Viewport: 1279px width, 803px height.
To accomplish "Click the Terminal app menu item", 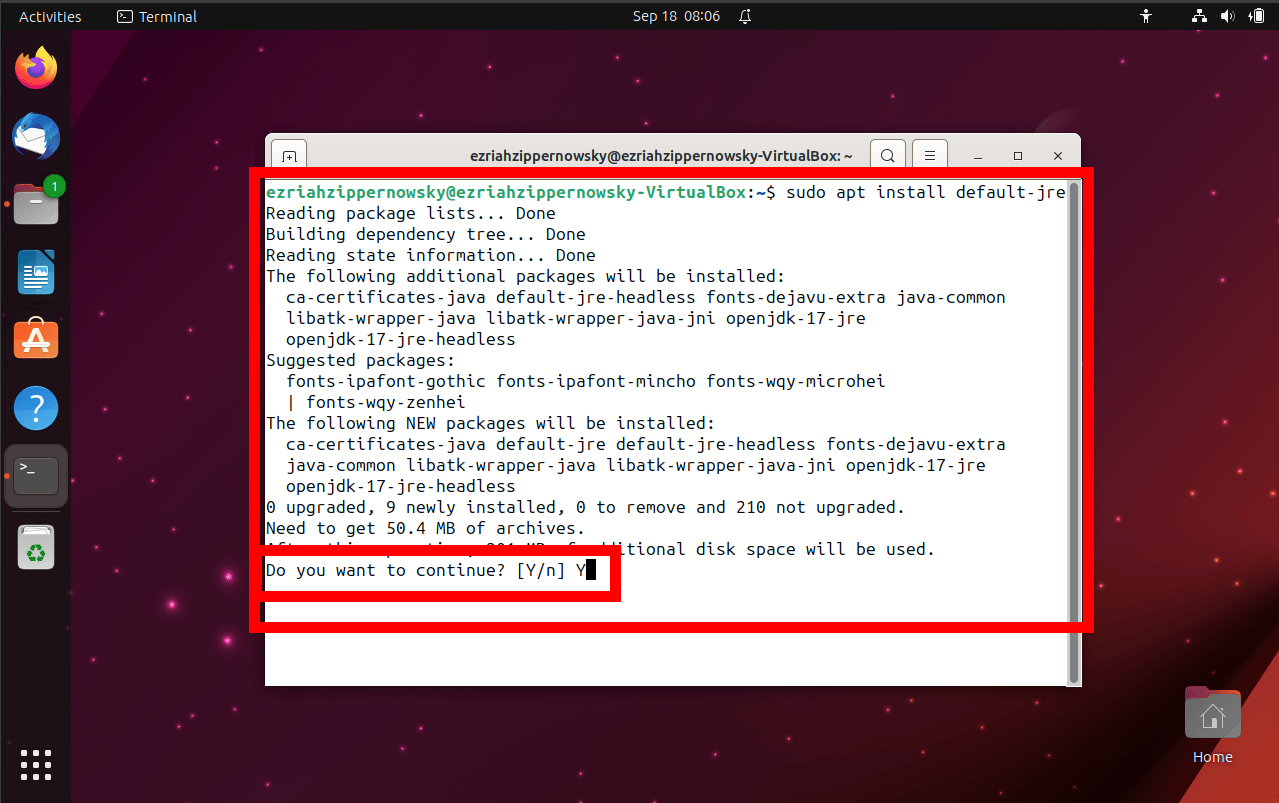I will [156, 16].
